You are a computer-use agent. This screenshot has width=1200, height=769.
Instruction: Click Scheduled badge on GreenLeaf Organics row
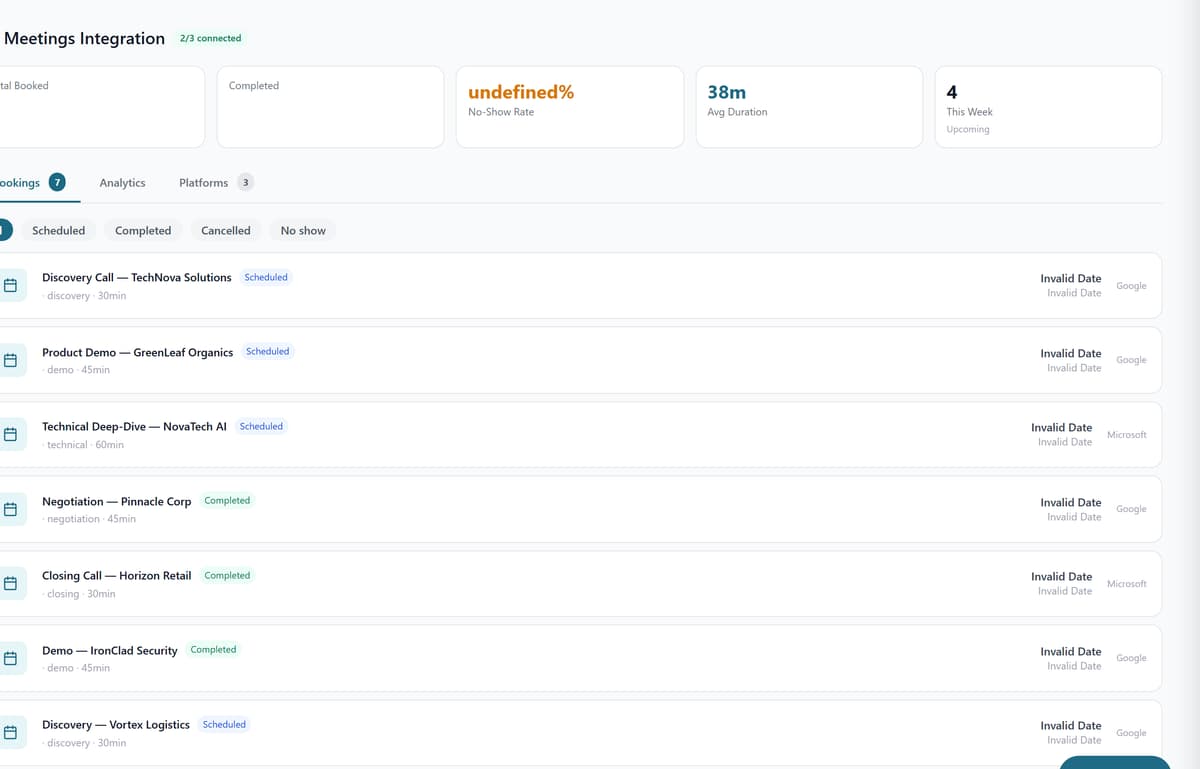[x=268, y=352]
